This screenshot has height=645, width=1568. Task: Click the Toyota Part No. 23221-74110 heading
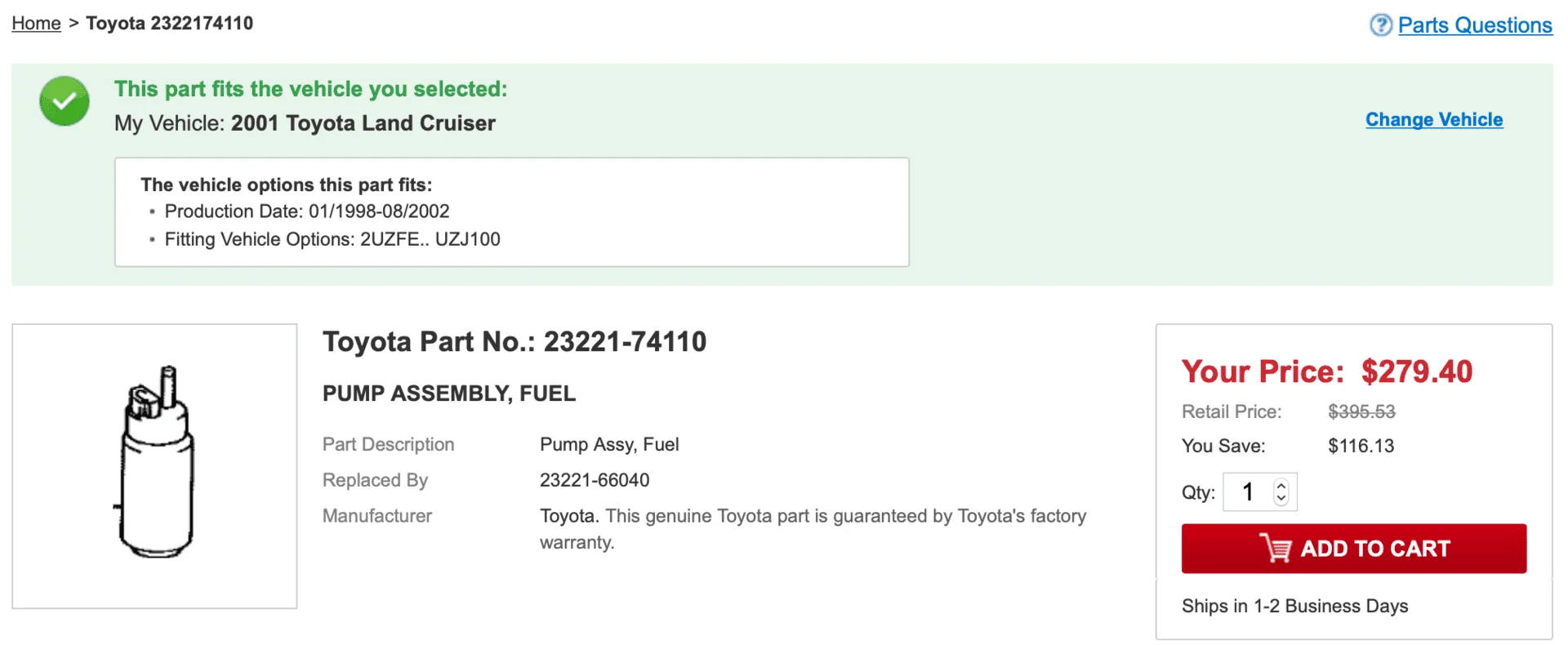(x=514, y=341)
